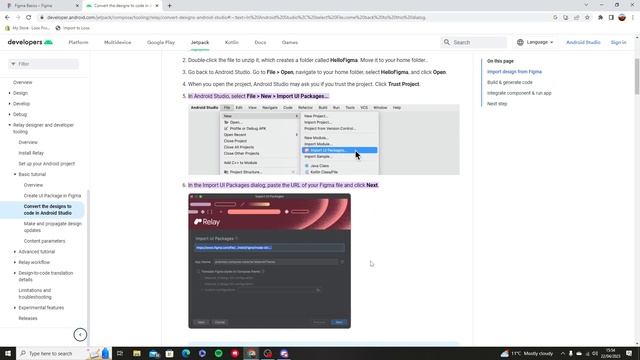The height and width of the screenshot is (360, 640).
Task: Open Releases in the sidebar
Action: click(28, 318)
